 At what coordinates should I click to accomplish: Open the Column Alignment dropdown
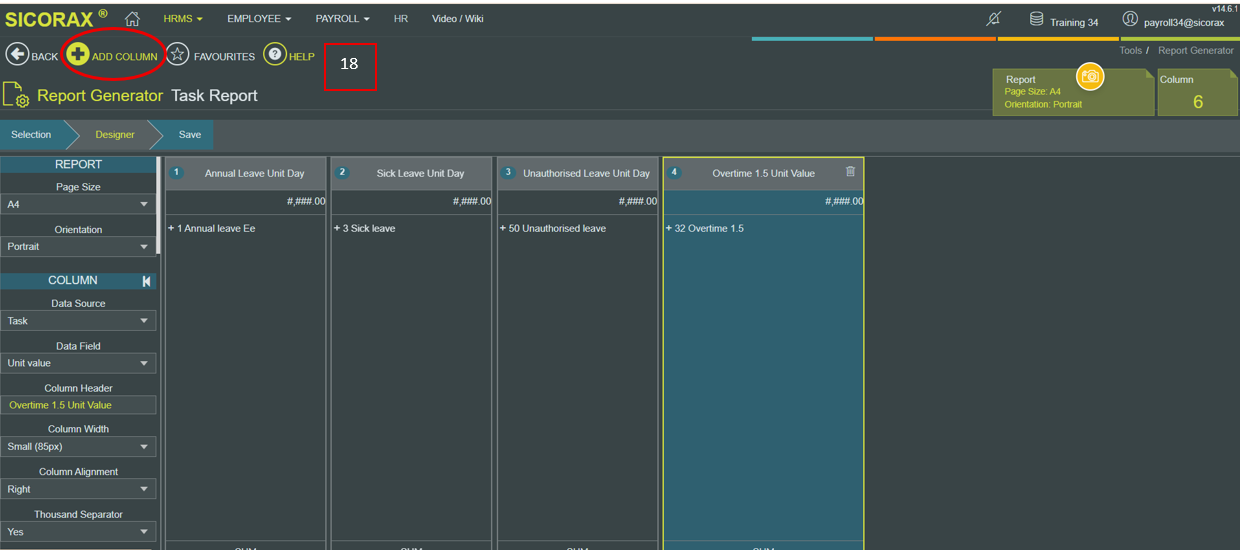(x=78, y=489)
